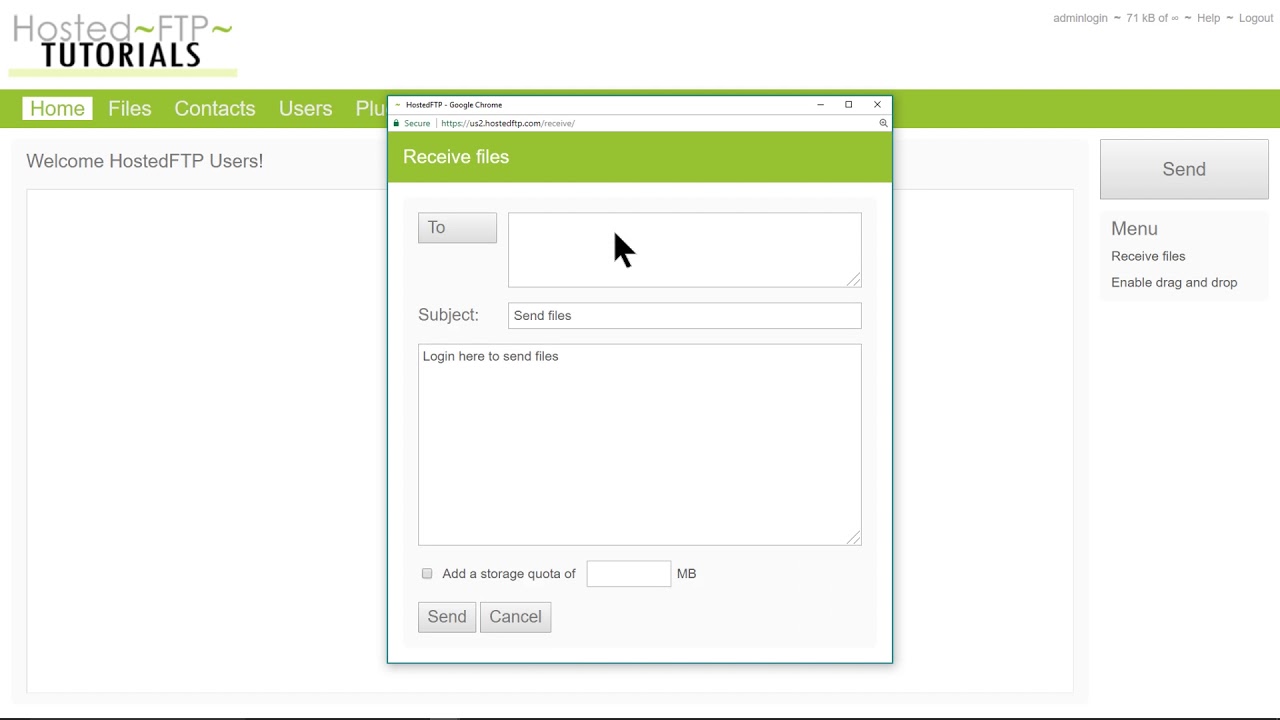Open the Help link

1208,18
